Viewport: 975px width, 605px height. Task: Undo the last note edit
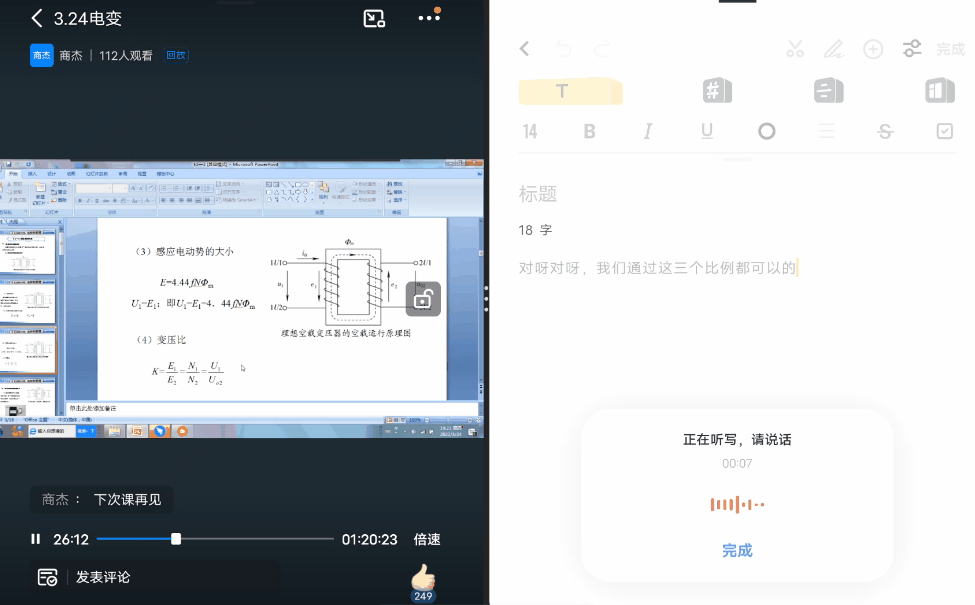click(563, 48)
